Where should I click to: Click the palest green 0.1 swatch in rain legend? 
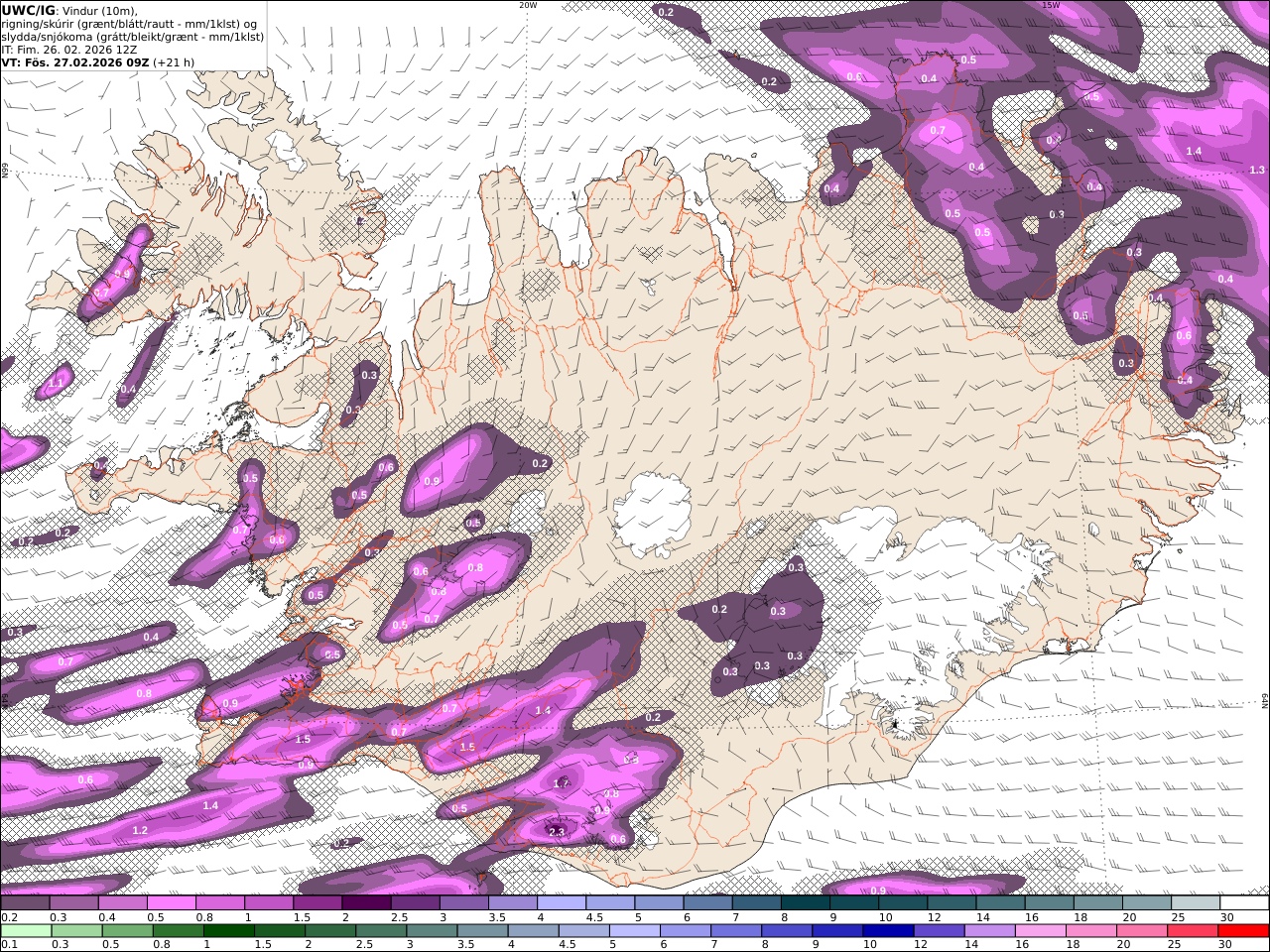(x=26, y=931)
